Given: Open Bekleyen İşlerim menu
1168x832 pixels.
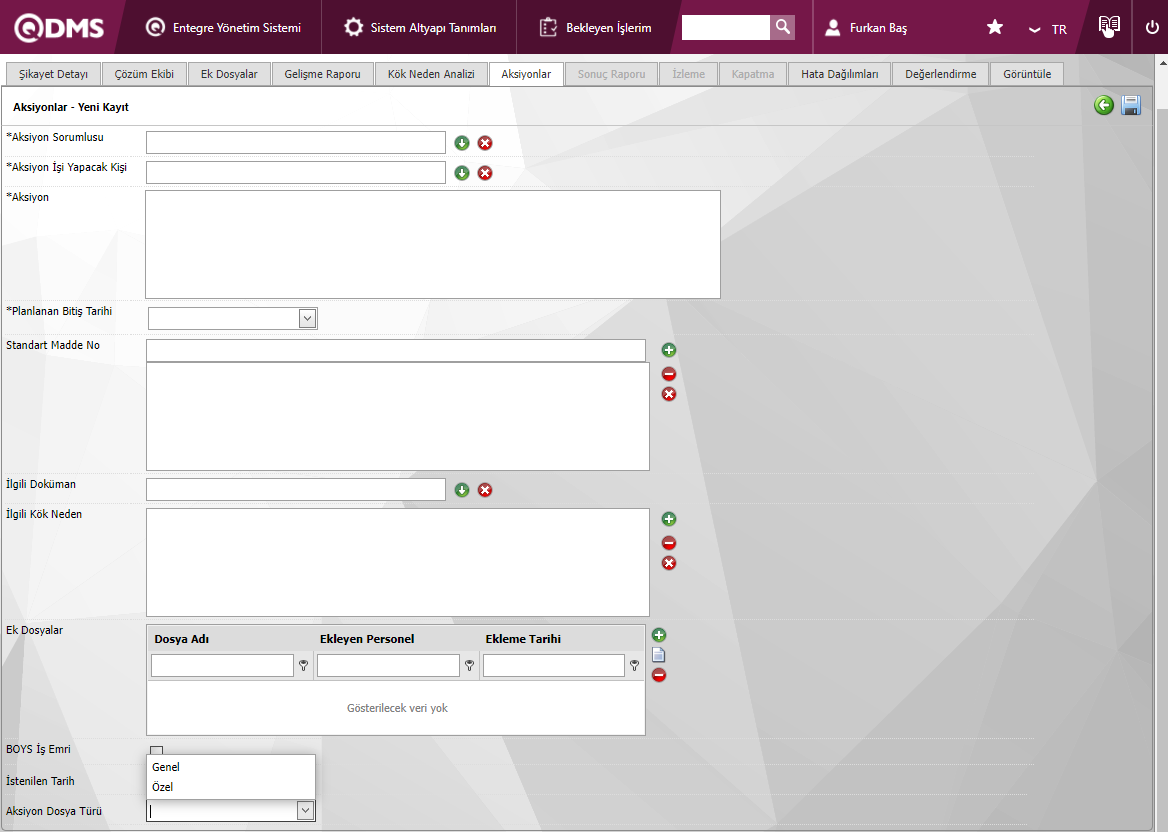Looking at the screenshot, I should (x=595, y=28).
